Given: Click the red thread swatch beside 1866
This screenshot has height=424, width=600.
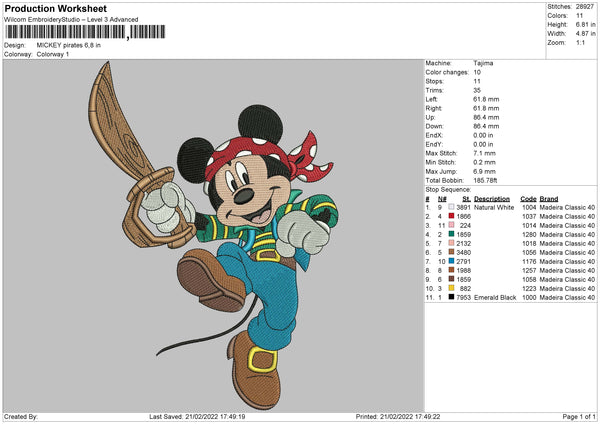Looking at the screenshot, I should 452,216.
